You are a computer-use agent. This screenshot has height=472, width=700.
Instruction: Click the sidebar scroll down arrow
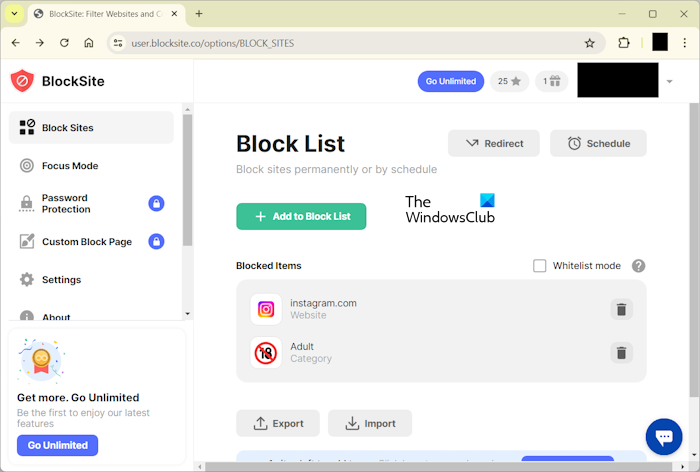click(x=188, y=314)
